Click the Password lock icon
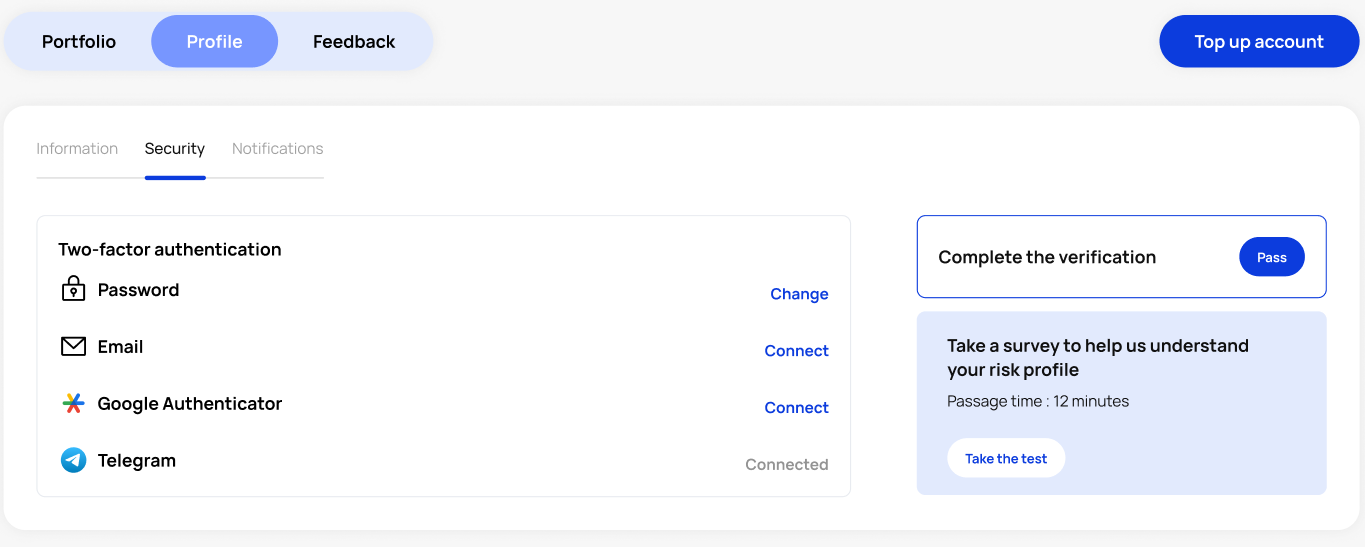The width and height of the screenshot is (1365, 547). (73, 290)
